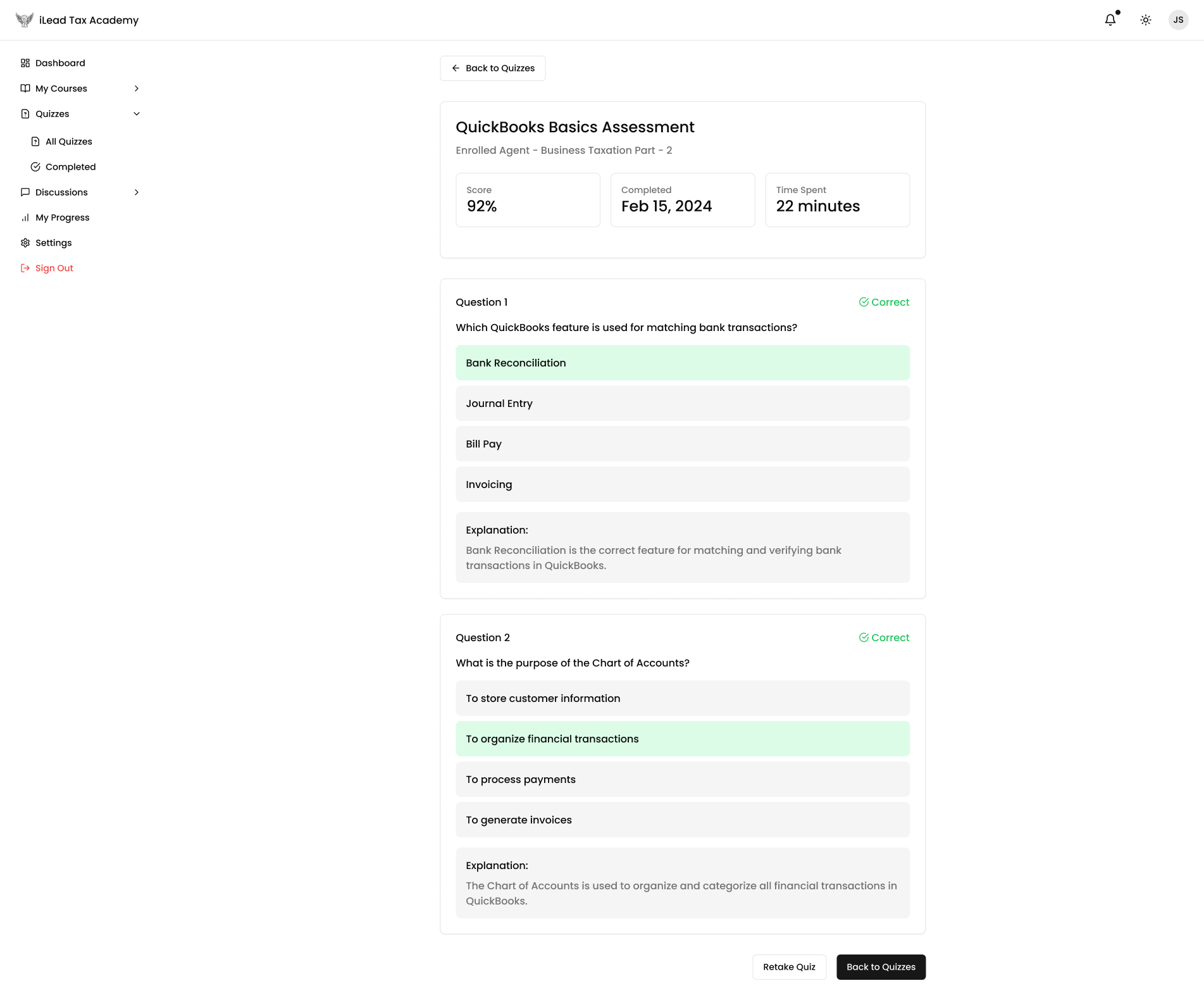The height and width of the screenshot is (995, 1204).
Task: Click the Score 92% card
Action: [528, 200]
